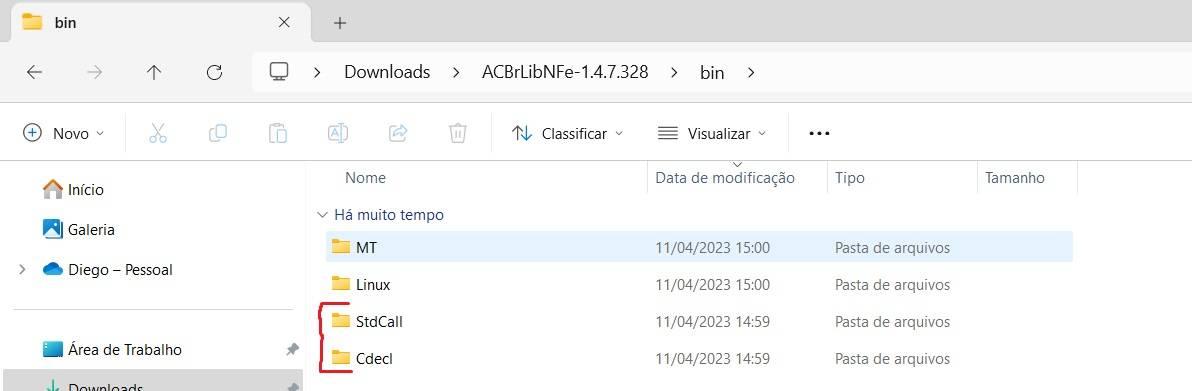Screen dimensions: 1192x391
Task: Select the StdCall folder
Action: [x=699, y=322]
